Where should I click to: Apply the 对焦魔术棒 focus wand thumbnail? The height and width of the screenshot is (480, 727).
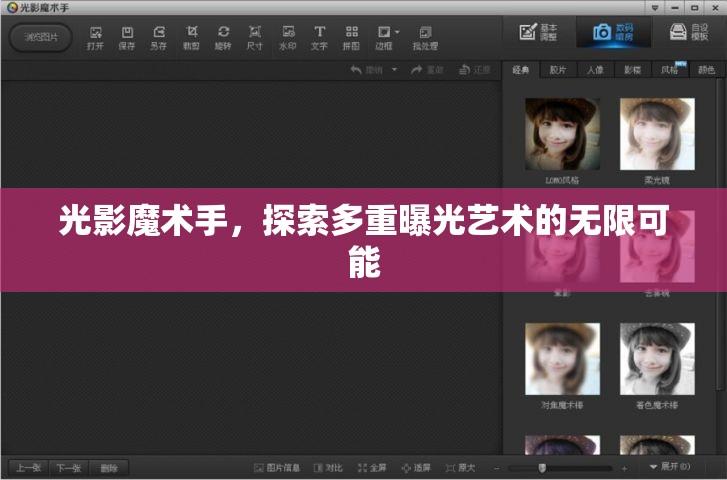tap(562, 359)
